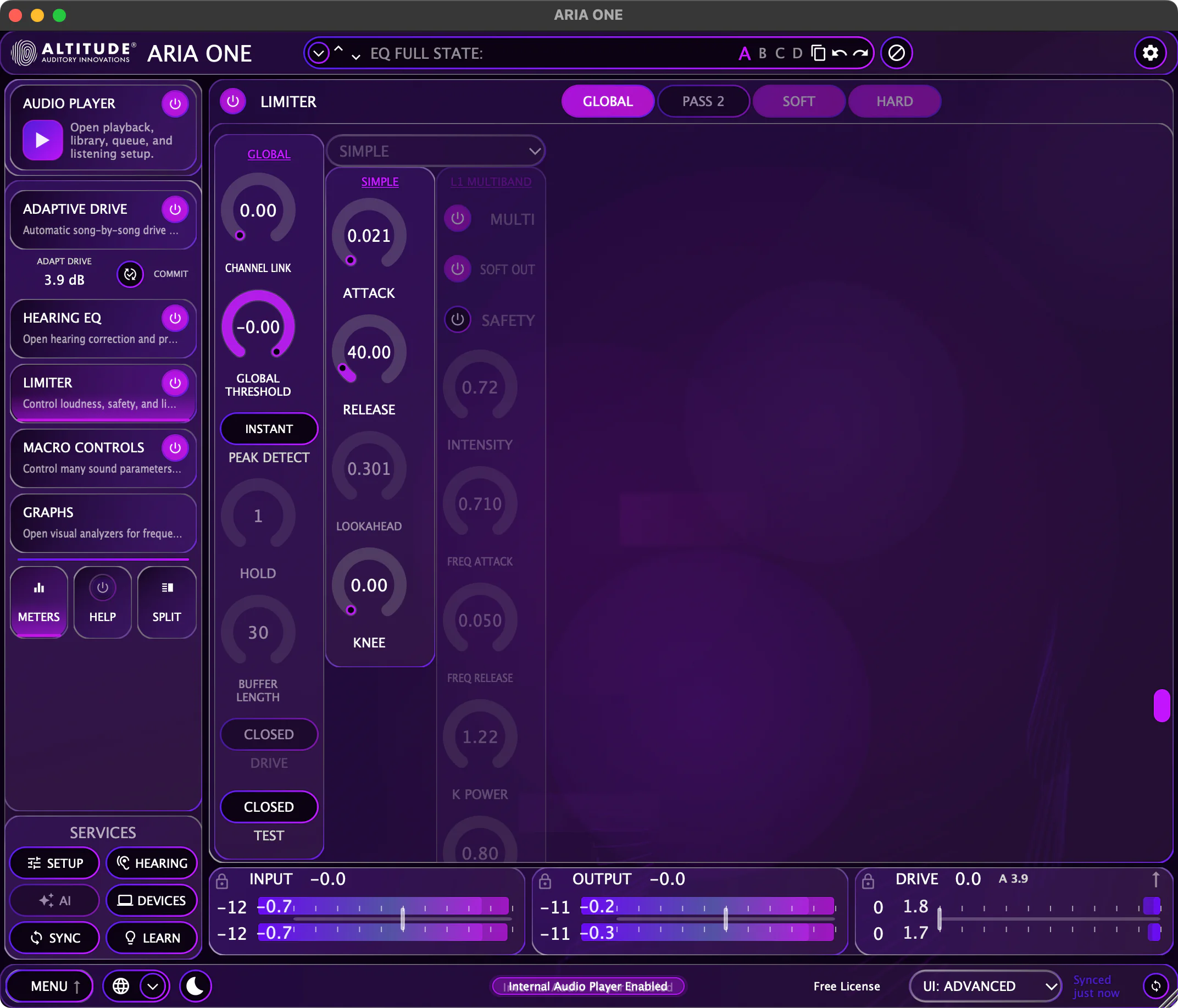Click the CLOSED button above DRIVE
This screenshot has width=1178, height=1008.
coord(269,734)
